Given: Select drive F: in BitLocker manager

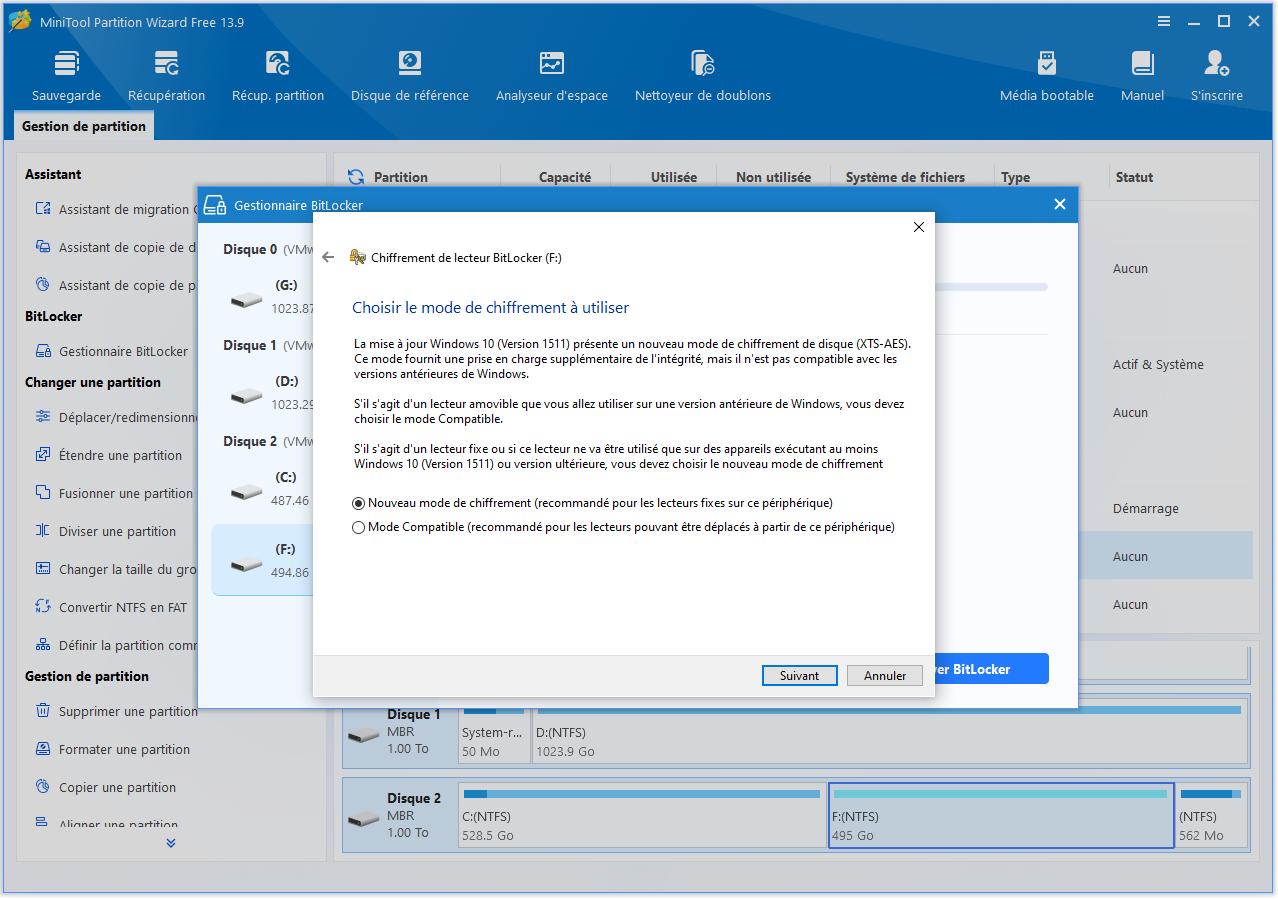Looking at the screenshot, I should coord(262,561).
